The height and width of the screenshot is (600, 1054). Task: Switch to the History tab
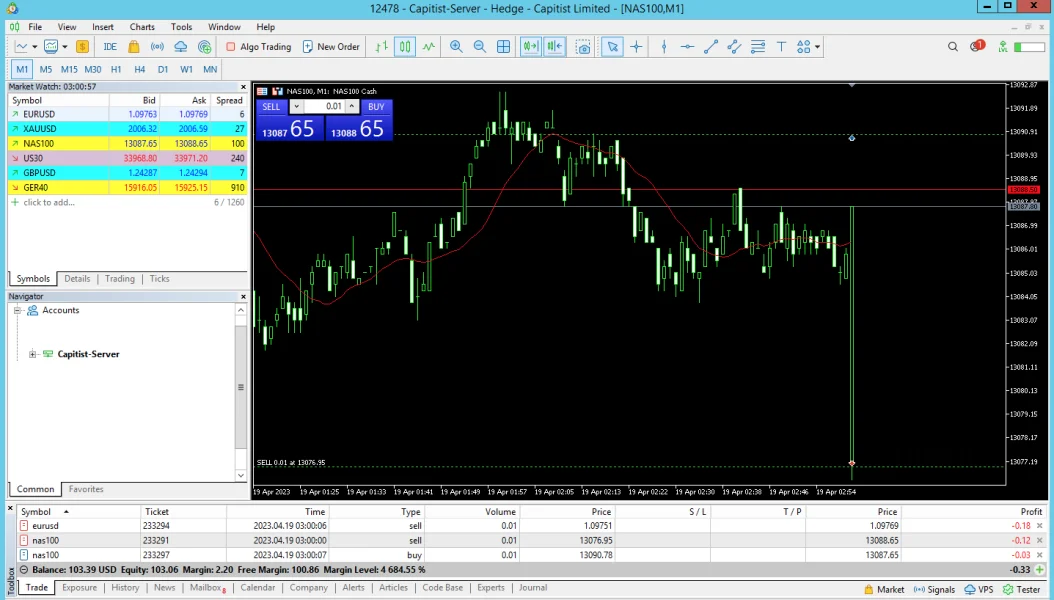[x=125, y=588]
